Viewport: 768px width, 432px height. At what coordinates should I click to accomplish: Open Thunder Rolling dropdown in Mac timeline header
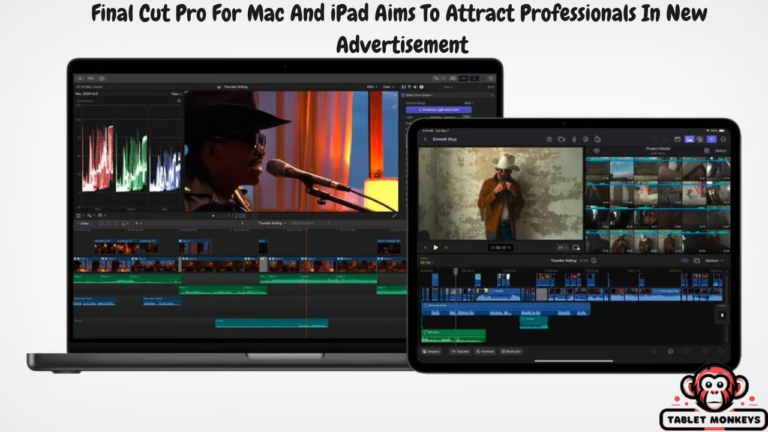pyautogui.click(x=272, y=223)
